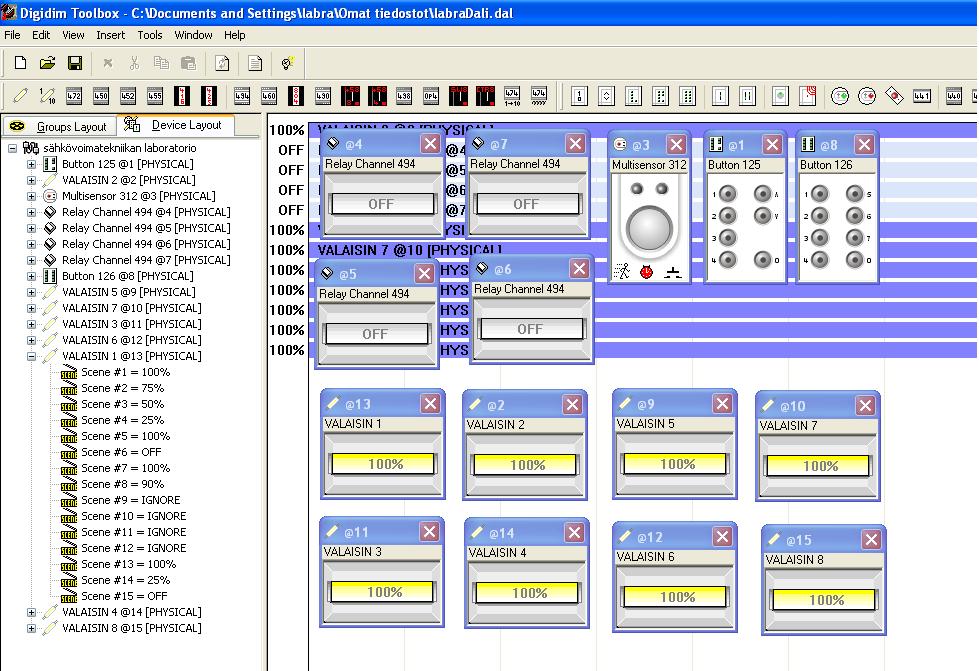The height and width of the screenshot is (671, 979).
Task: Open the Tools menu
Action: [150, 35]
